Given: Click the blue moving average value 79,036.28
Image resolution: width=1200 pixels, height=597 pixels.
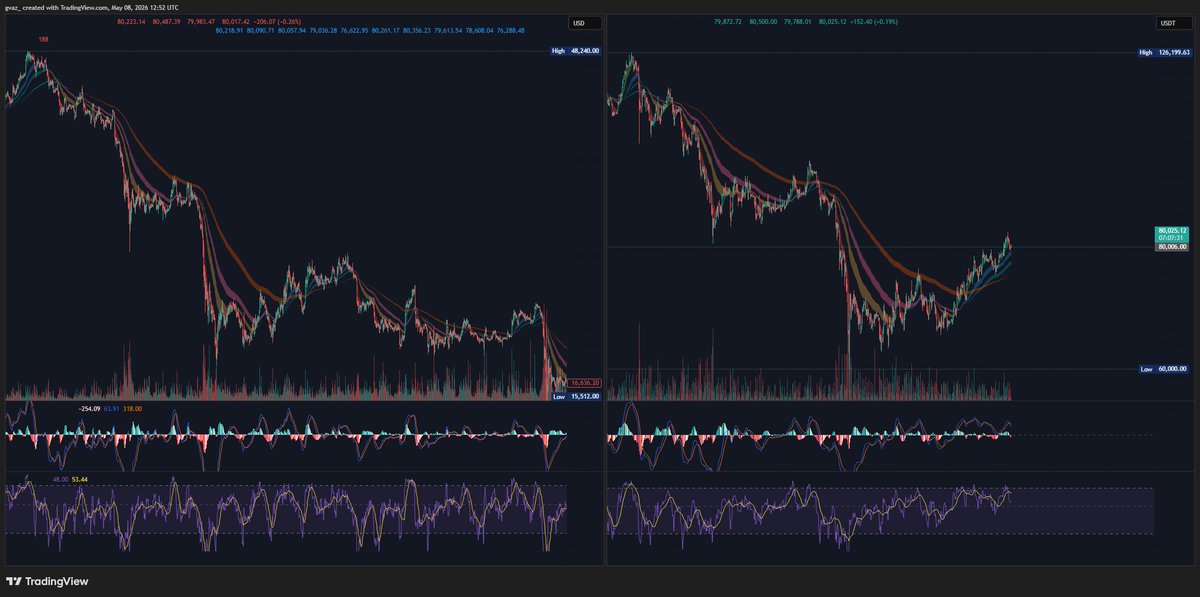Looking at the screenshot, I should click(x=324, y=31).
